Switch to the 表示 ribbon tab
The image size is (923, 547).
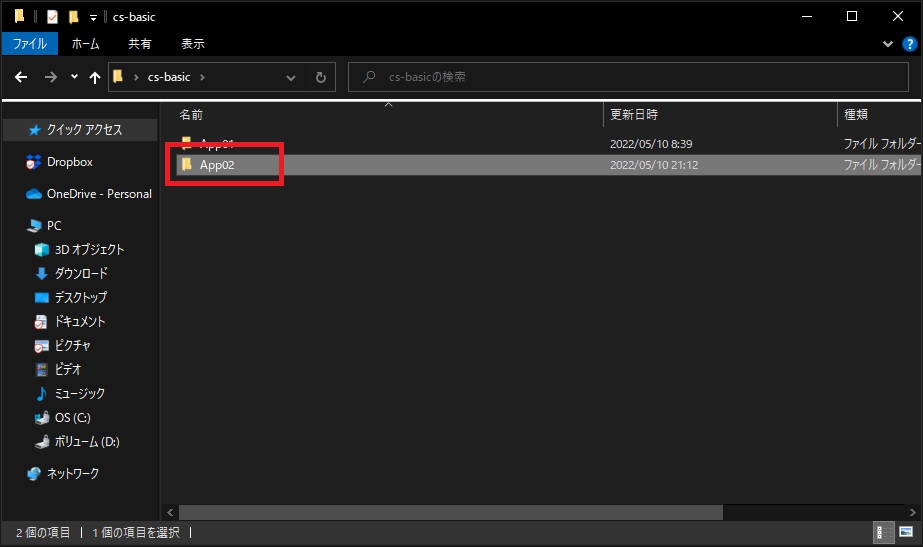pyautogui.click(x=193, y=44)
